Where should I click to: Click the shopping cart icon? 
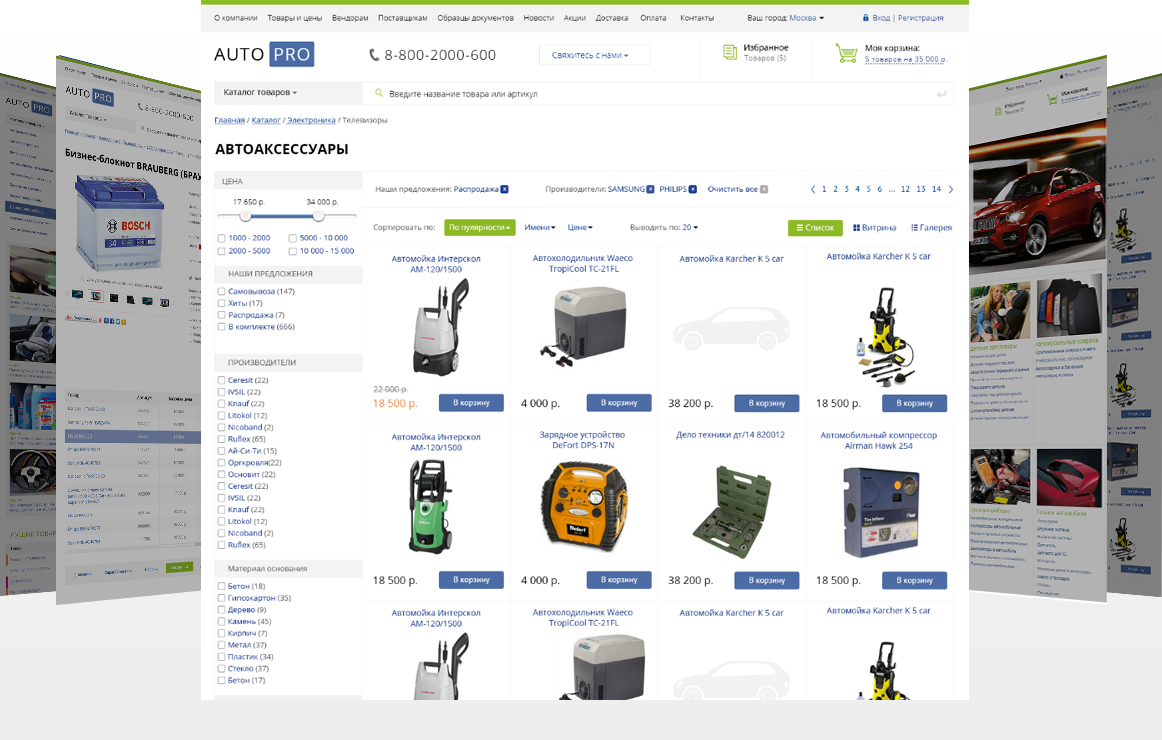(x=847, y=54)
